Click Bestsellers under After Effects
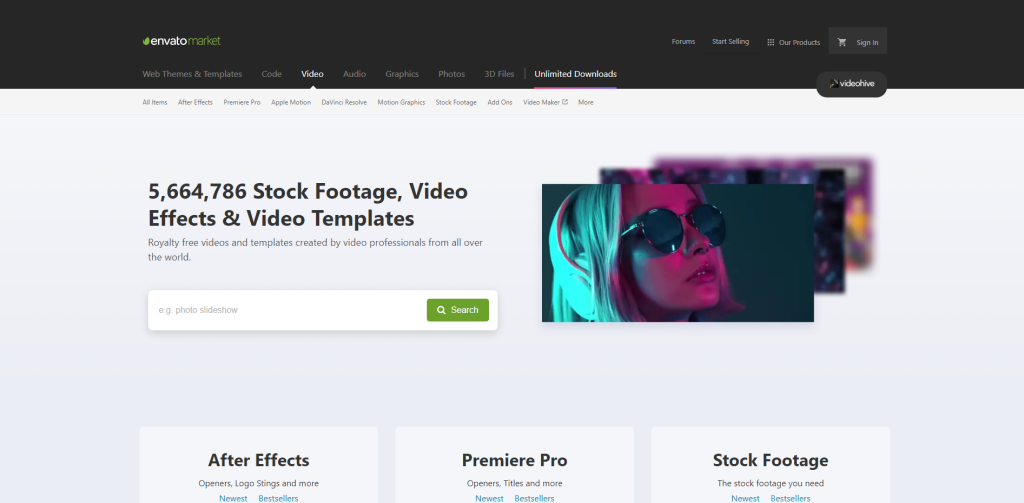Image resolution: width=1024 pixels, height=503 pixels. tap(278, 498)
